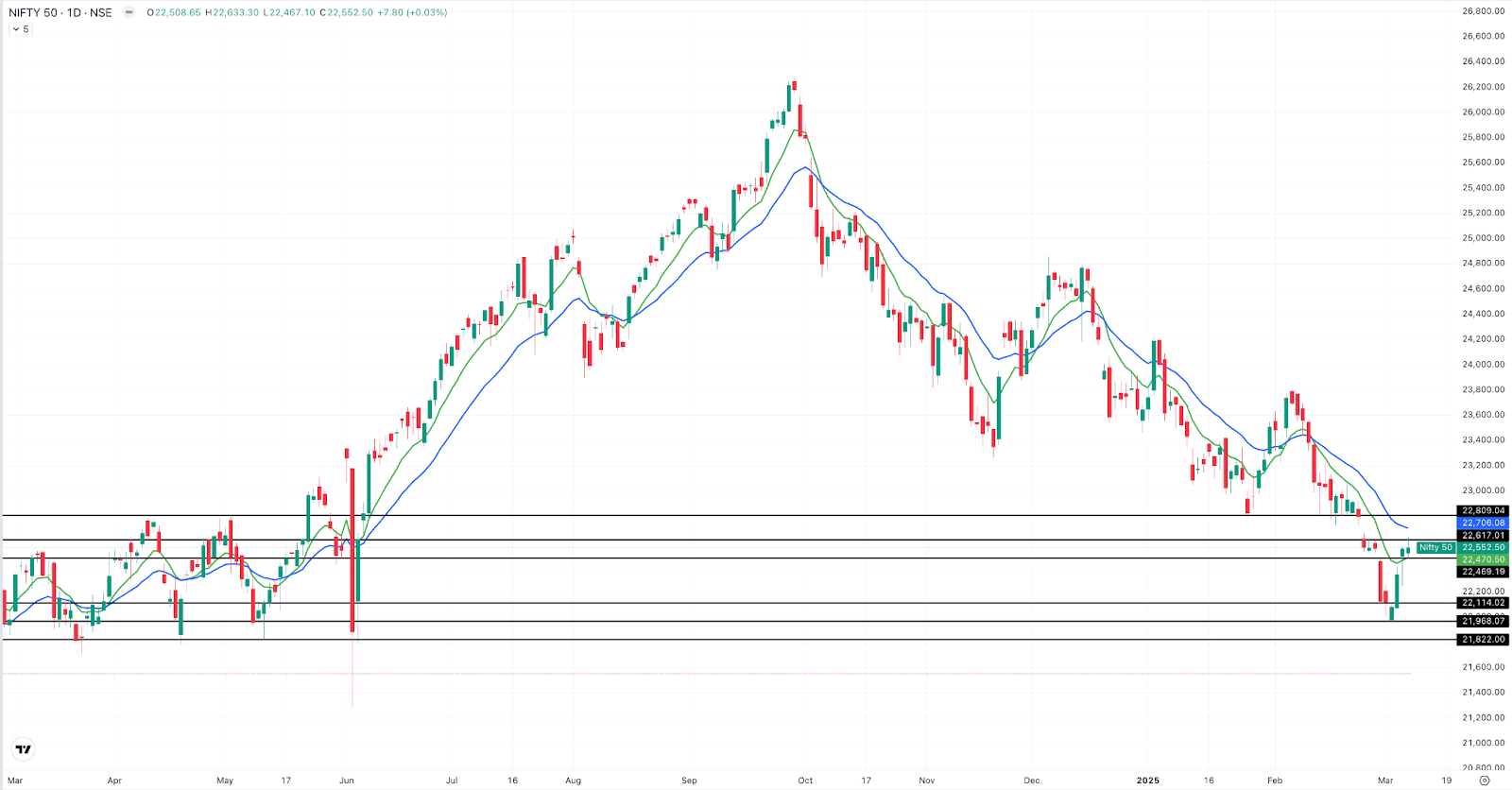Click the grey circle next to NSE
This screenshot has width=1512, height=790.
pos(129,12)
